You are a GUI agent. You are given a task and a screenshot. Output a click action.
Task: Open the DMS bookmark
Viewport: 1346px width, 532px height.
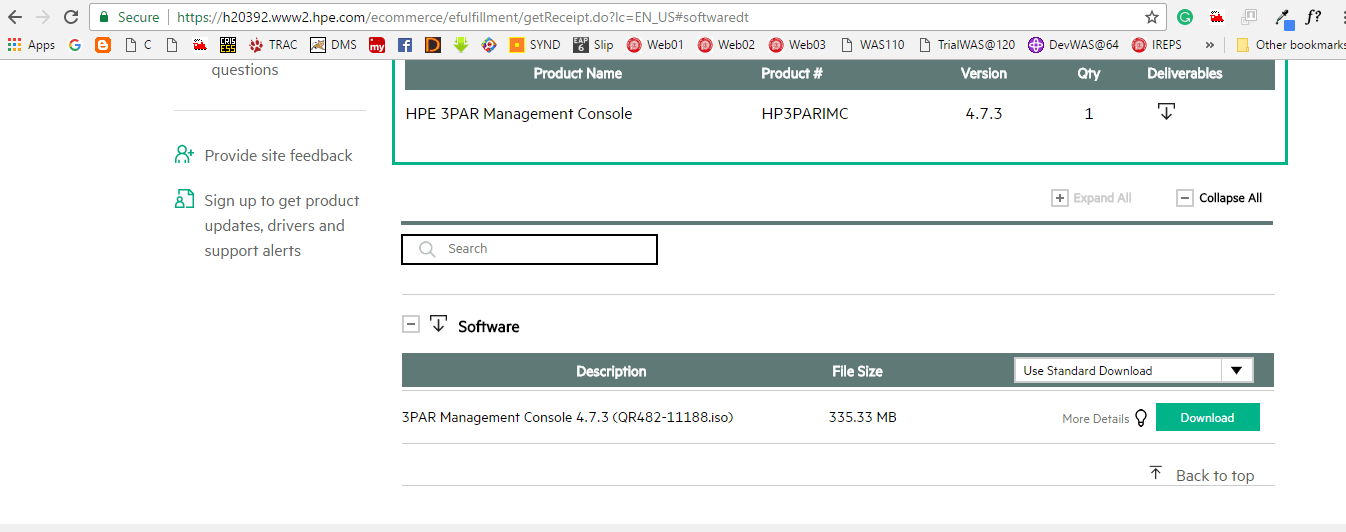click(333, 45)
